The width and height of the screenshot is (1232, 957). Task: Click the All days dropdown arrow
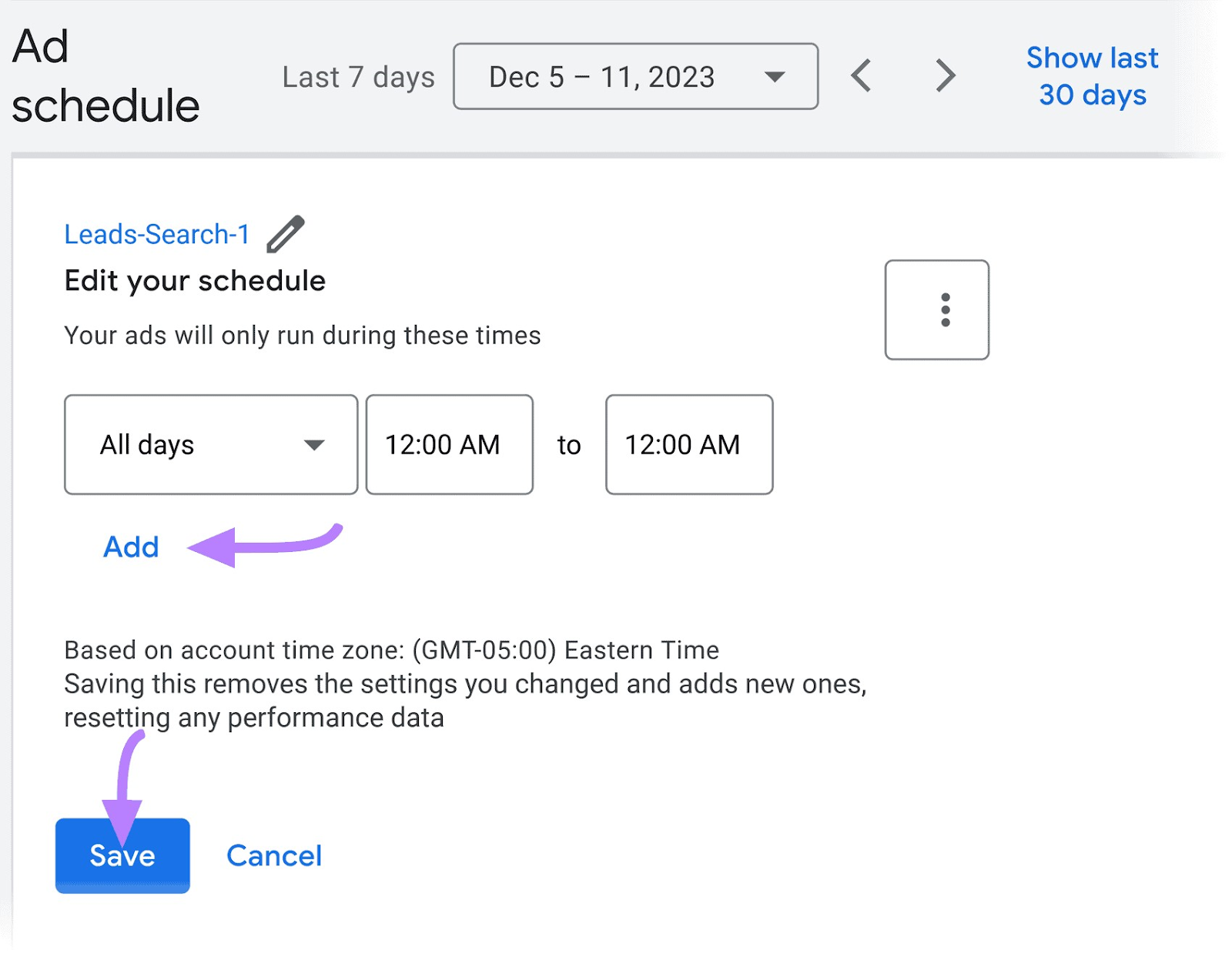(314, 445)
